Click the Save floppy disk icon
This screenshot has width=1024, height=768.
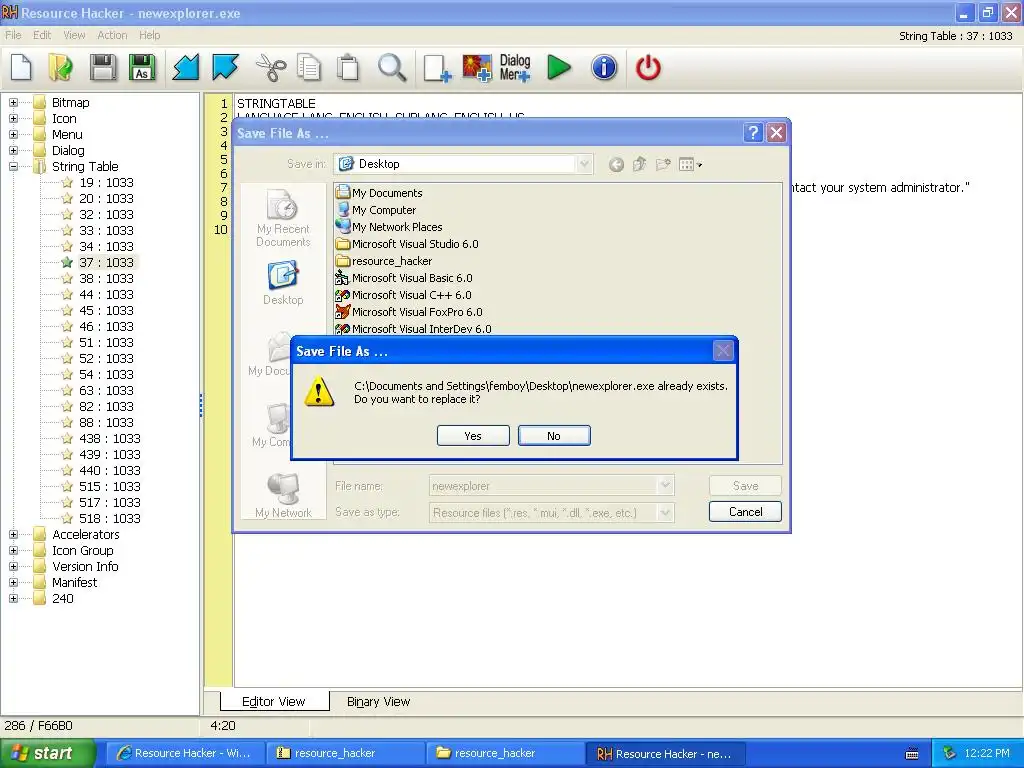(103, 68)
